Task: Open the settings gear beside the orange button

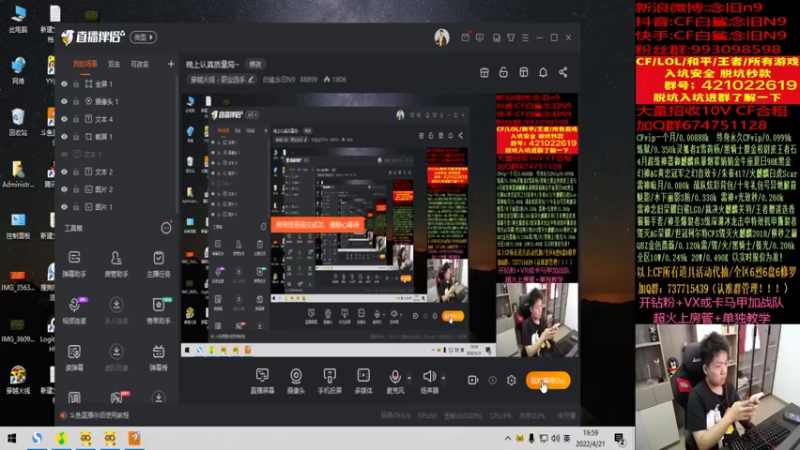Action: (x=511, y=380)
